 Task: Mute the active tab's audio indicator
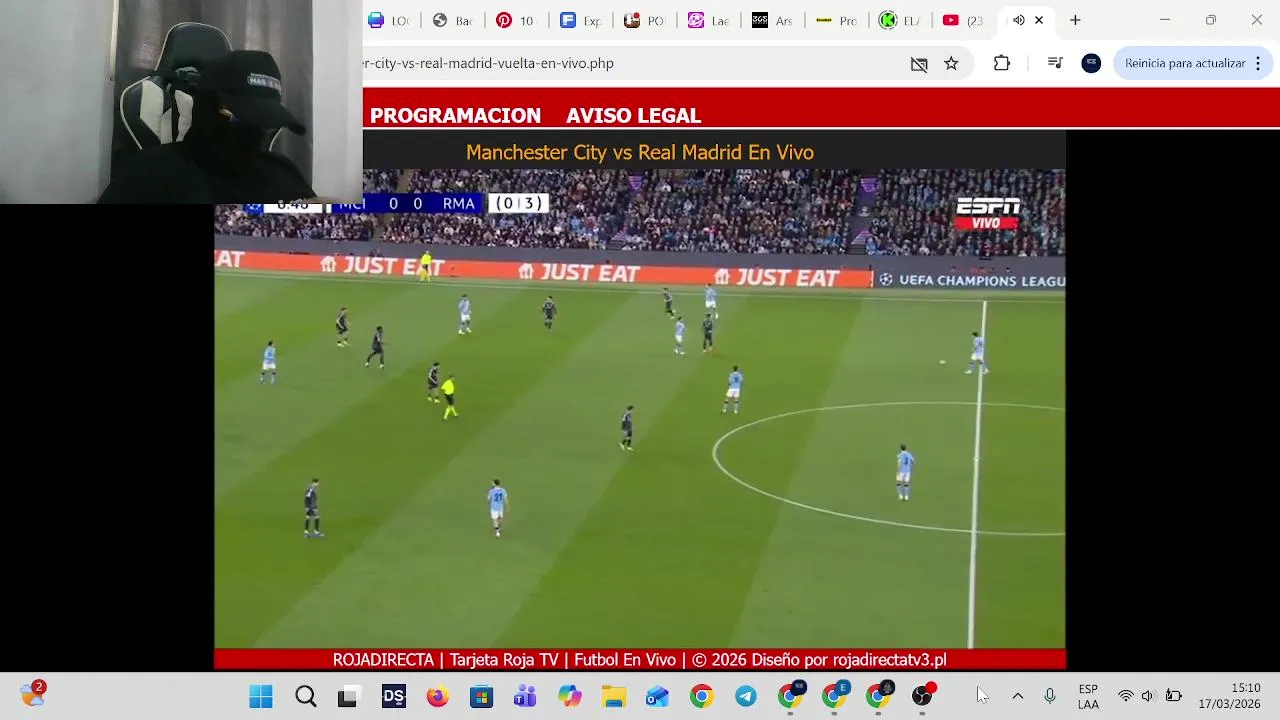pyautogui.click(x=1018, y=20)
